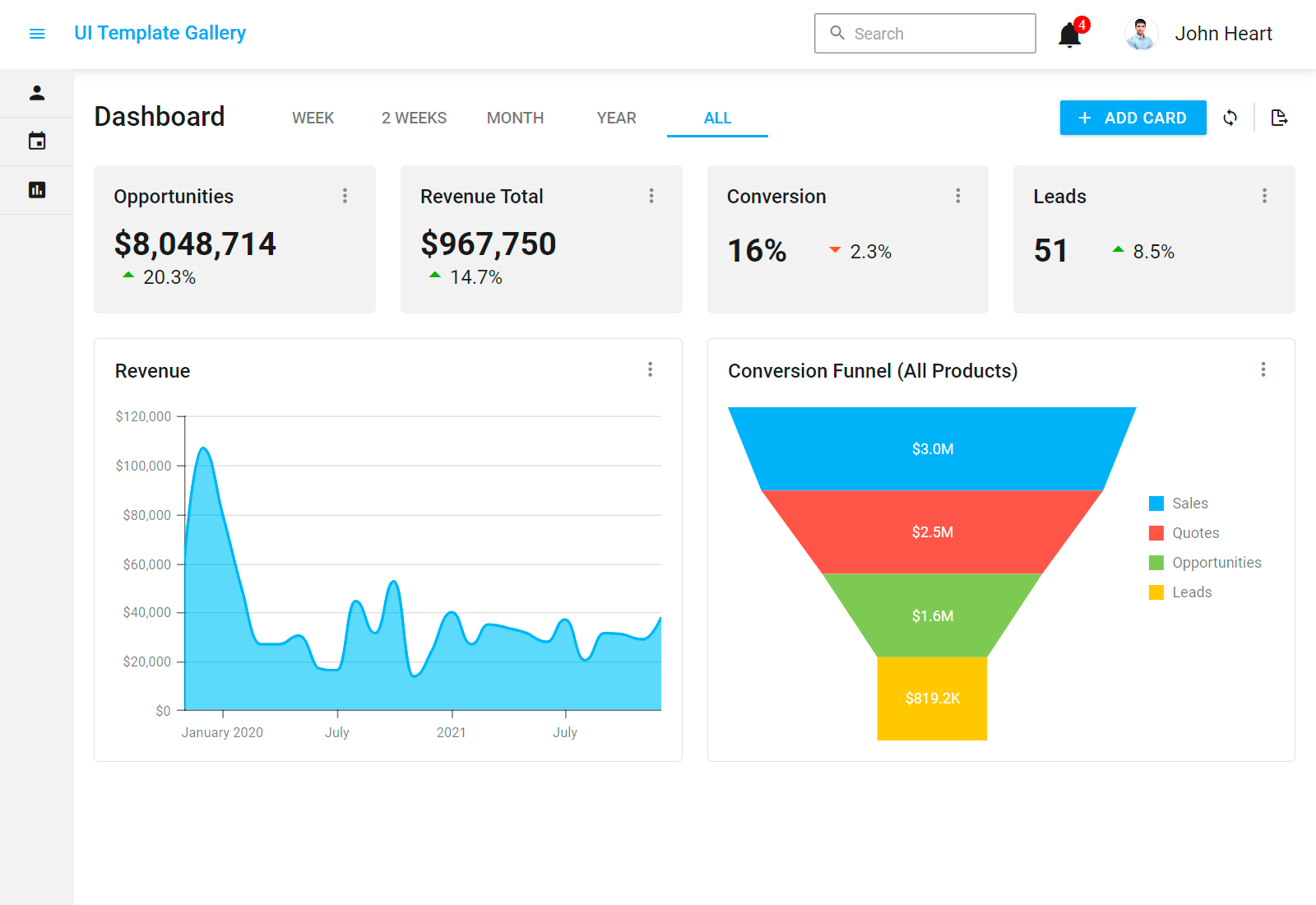Switch to the MONTH tab

point(515,118)
